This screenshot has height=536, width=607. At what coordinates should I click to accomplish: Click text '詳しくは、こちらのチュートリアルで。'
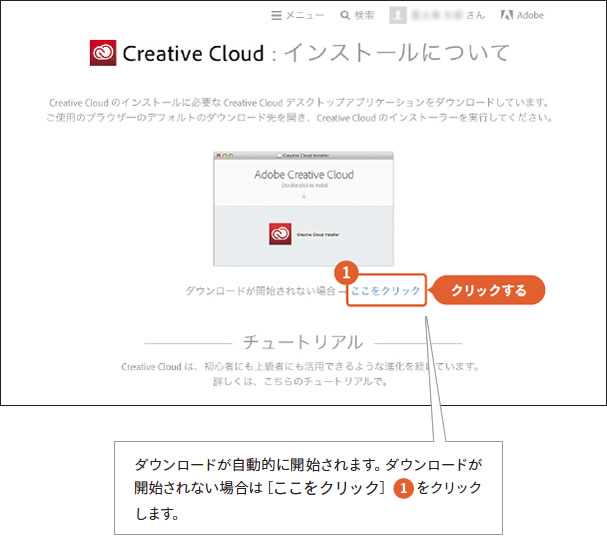click(x=300, y=382)
